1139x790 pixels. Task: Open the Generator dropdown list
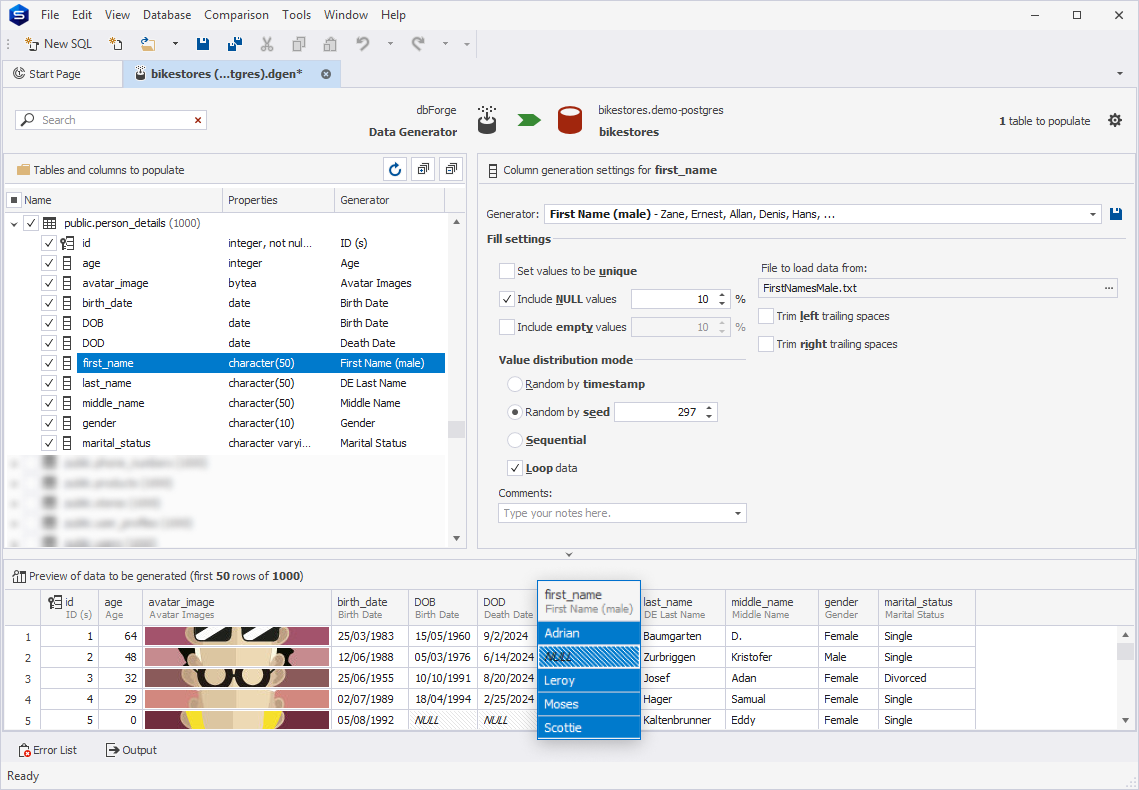click(1093, 214)
